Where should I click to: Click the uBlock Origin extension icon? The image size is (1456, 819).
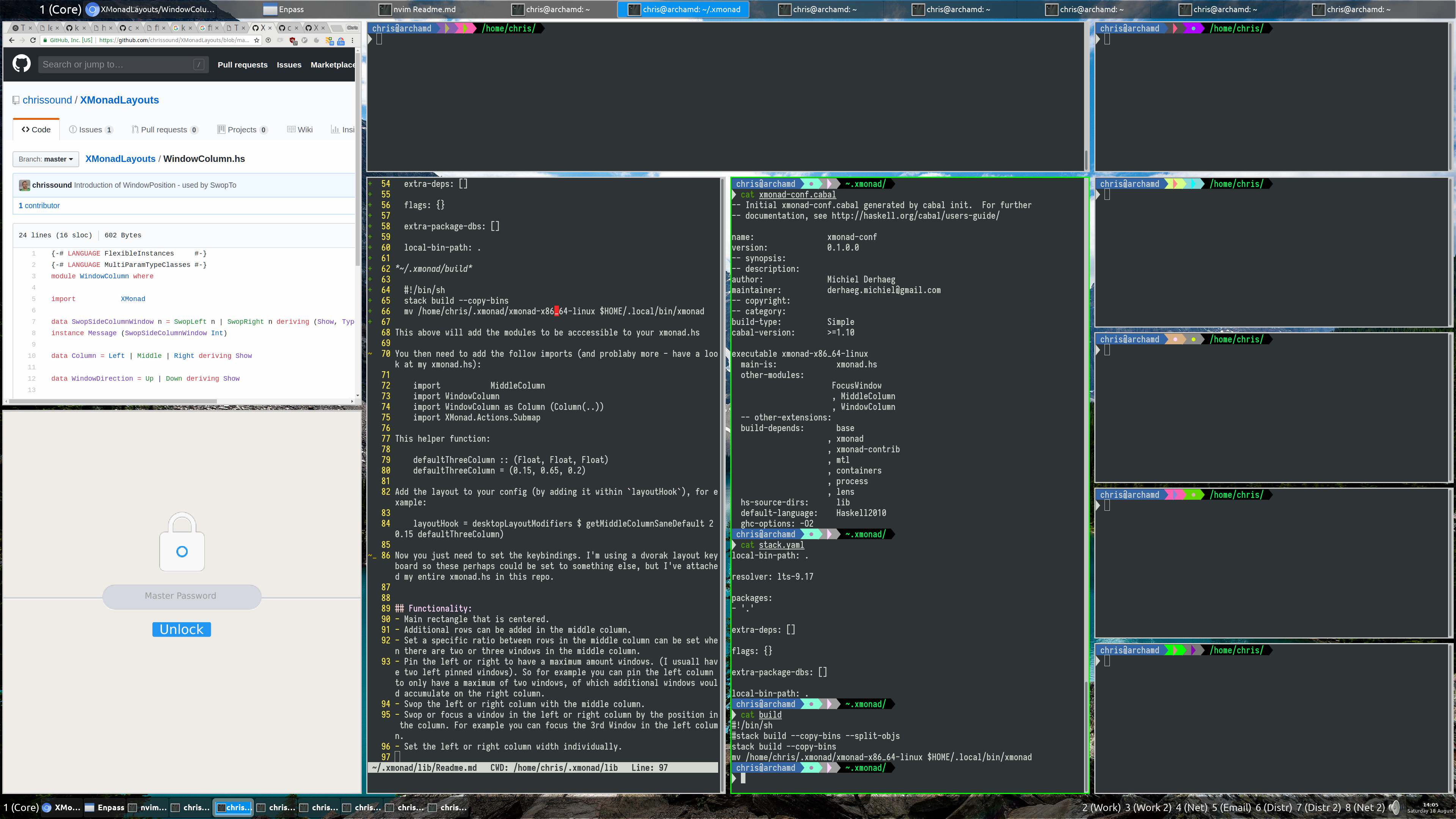[x=293, y=41]
